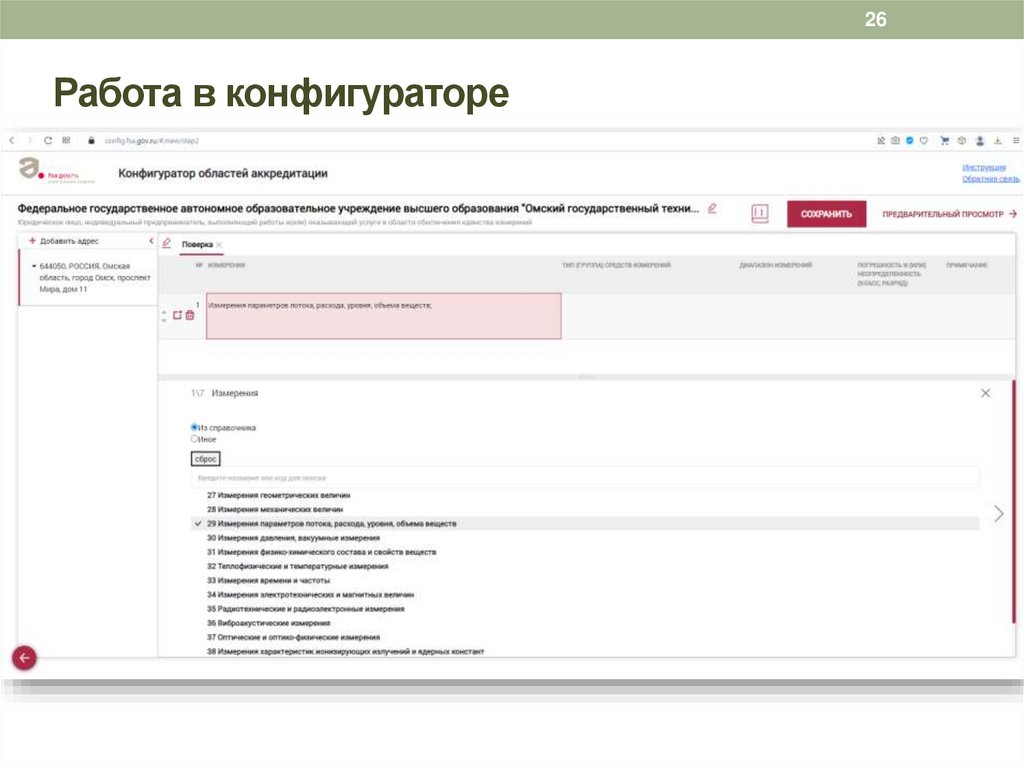Viewport: 1024px width, 767px height.
Task: Click the red back arrow in bottom-left corner
Action: 22,658
